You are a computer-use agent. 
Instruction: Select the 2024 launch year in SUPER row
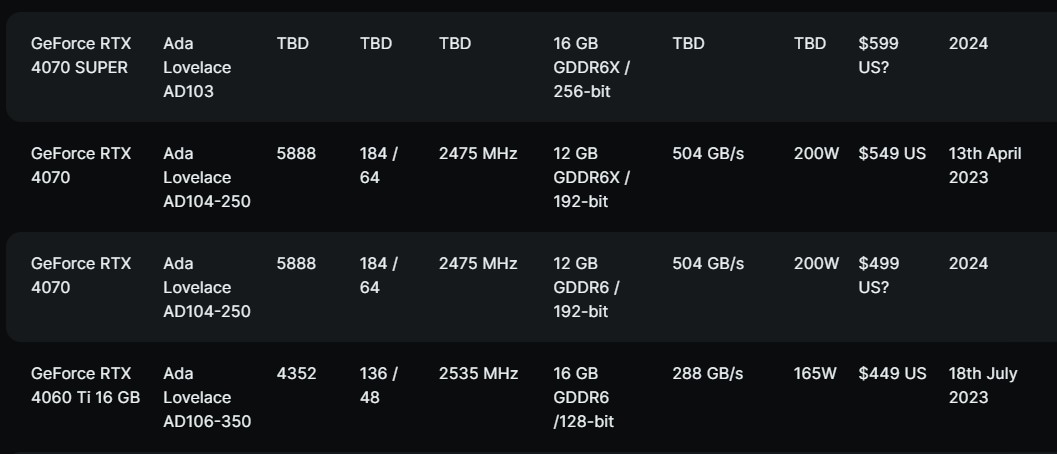click(968, 44)
